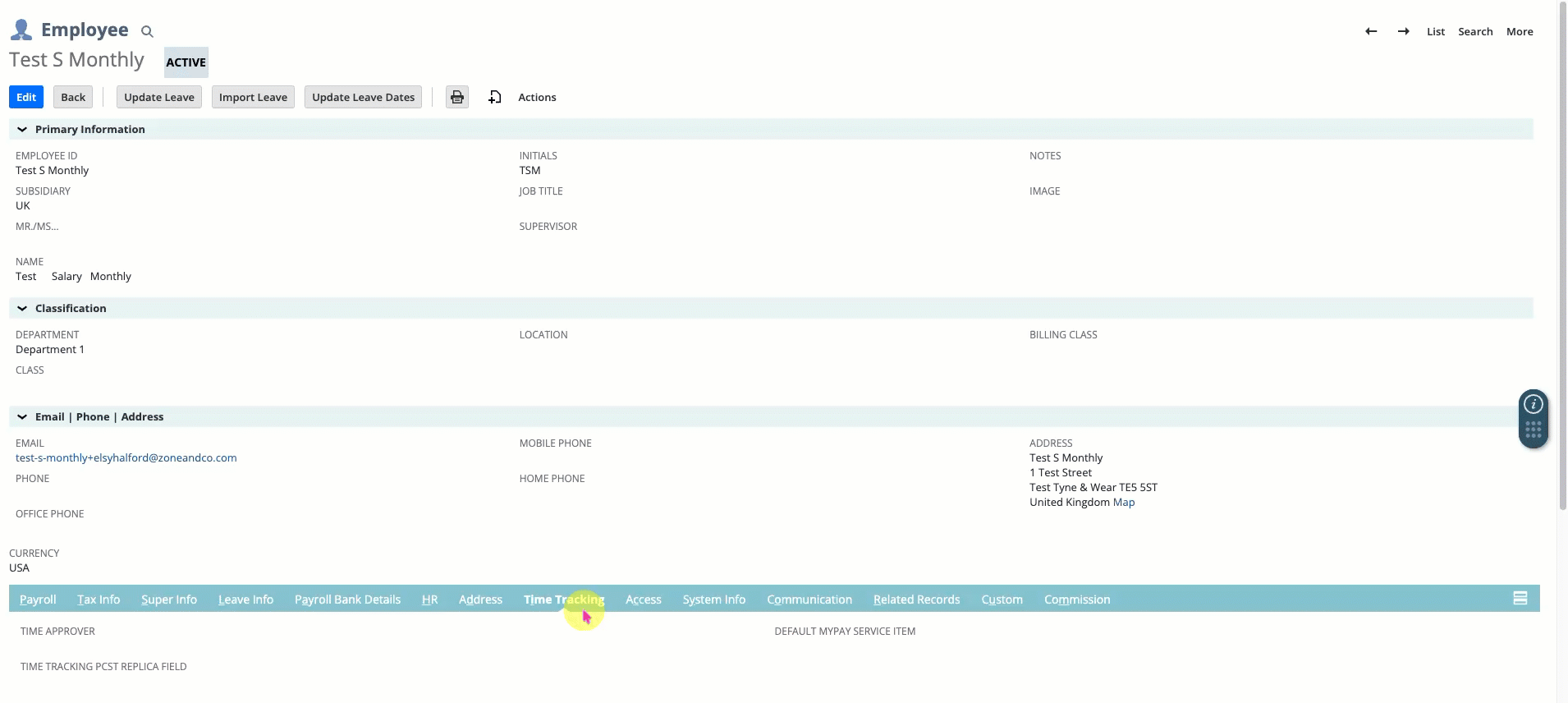Image resolution: width=1568 pixels, height=703 pixels.
Task: Go to next record with right arrow
Action: (1404, 31)
